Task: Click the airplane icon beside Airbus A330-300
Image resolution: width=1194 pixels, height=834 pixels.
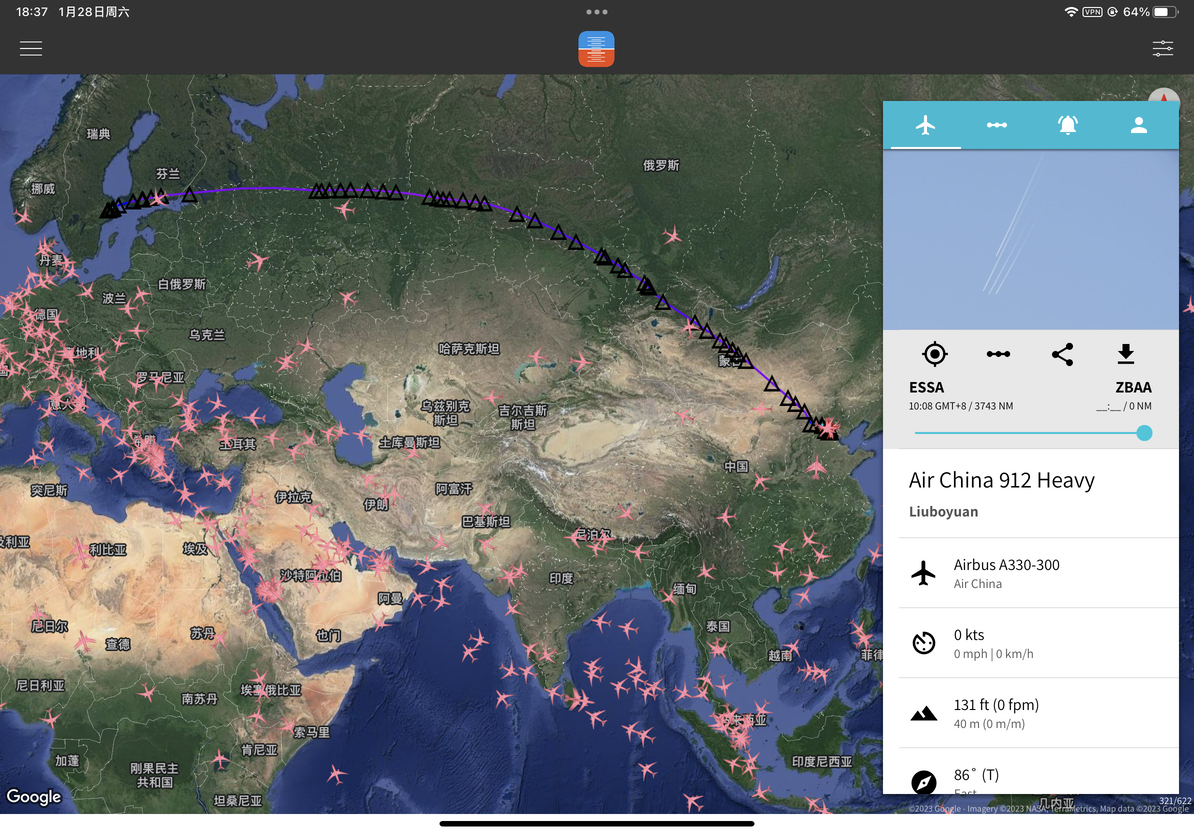Action: coord(924,573)
